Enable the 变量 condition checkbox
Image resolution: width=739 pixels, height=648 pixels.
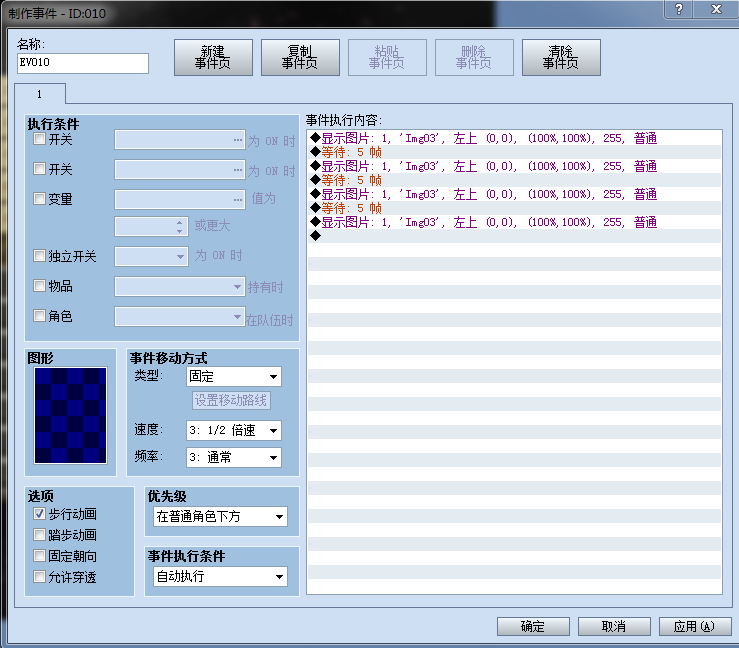(x=40, y=198)
